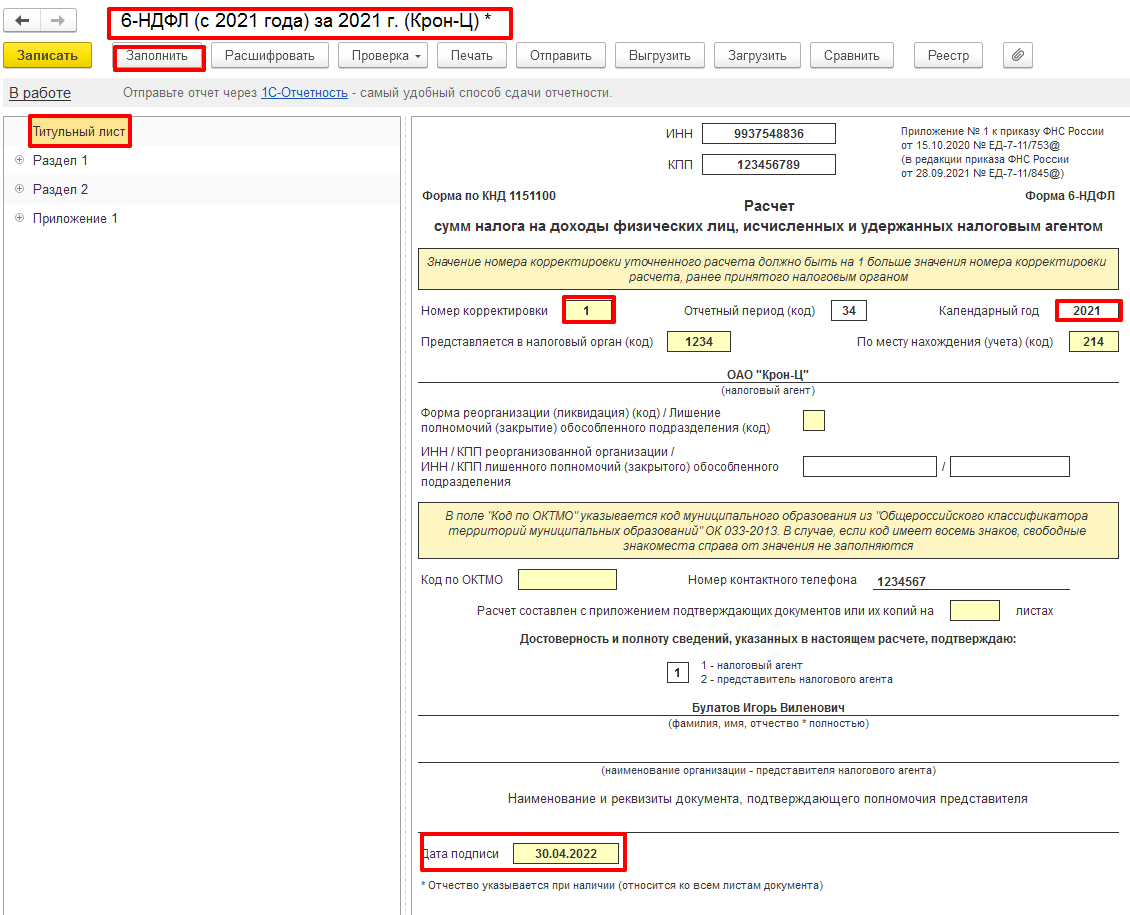Open the Проверка dropdown menu

[x=387, y=56]
